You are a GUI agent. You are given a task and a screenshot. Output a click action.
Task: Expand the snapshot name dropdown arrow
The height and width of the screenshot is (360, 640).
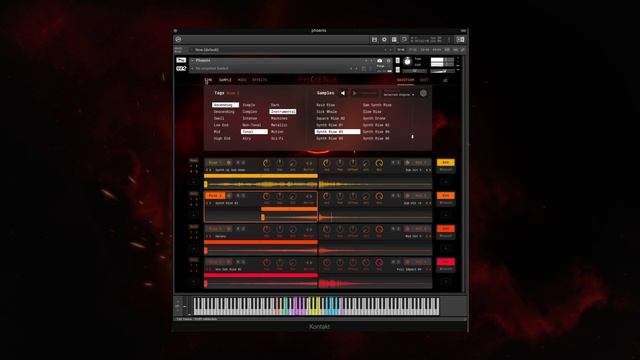click(x=192, y=69)
